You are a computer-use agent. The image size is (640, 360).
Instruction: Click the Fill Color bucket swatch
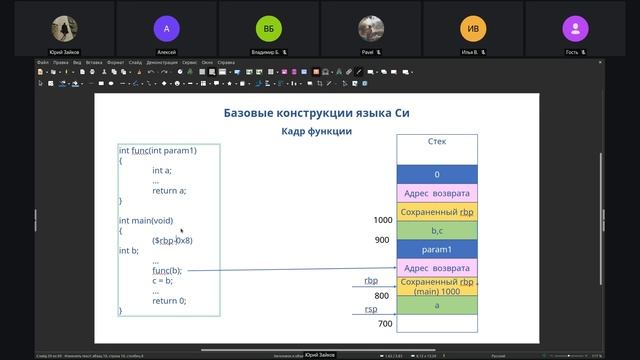coord(75,83)
